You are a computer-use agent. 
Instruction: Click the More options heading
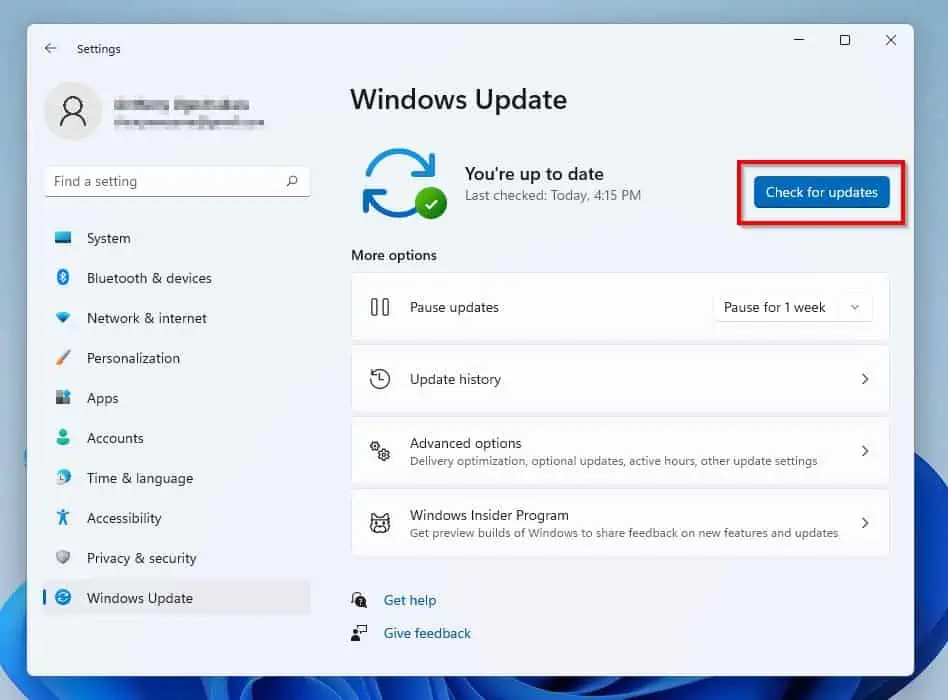click(394, 255)
